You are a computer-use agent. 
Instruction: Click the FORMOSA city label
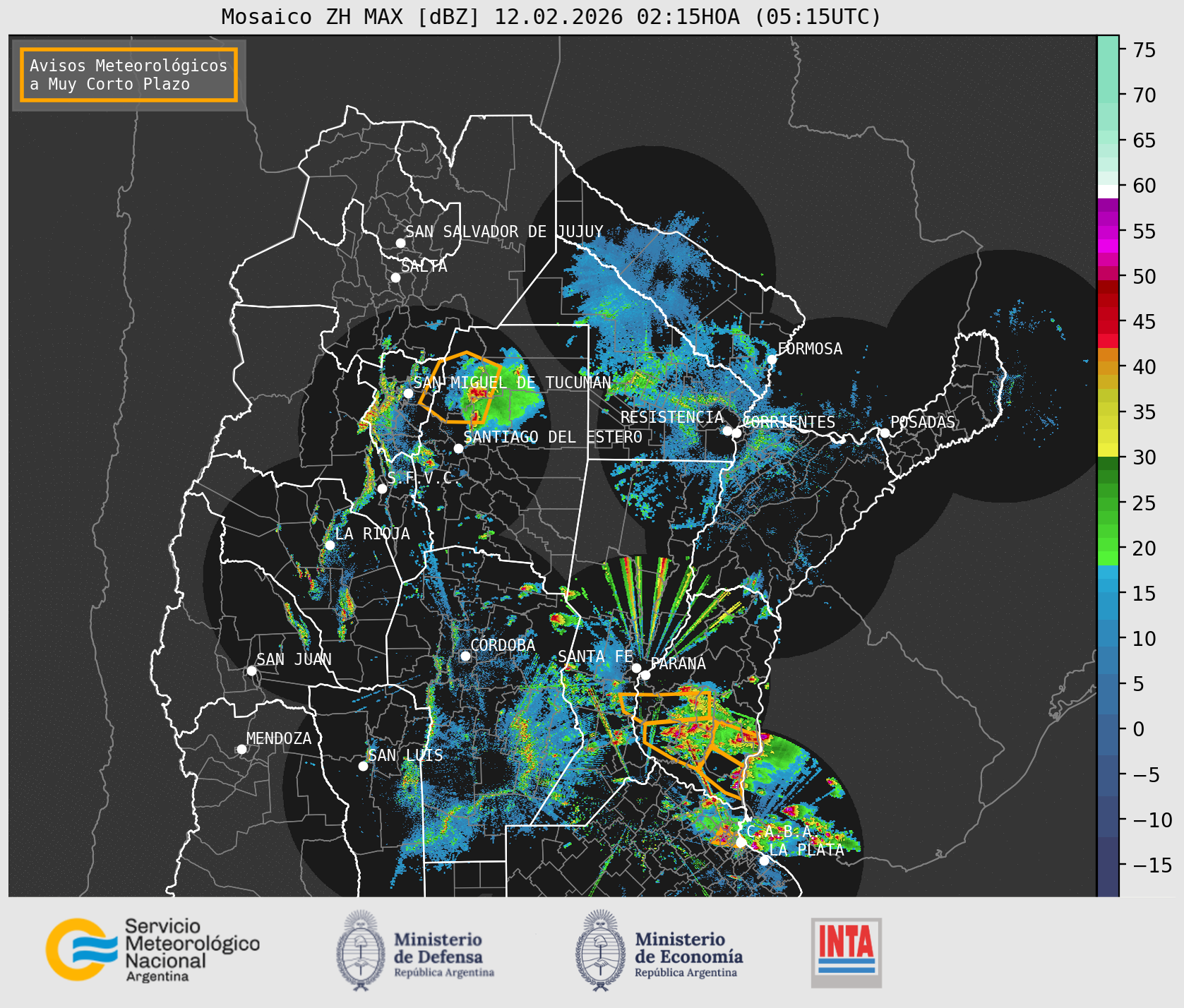[810, 349]
